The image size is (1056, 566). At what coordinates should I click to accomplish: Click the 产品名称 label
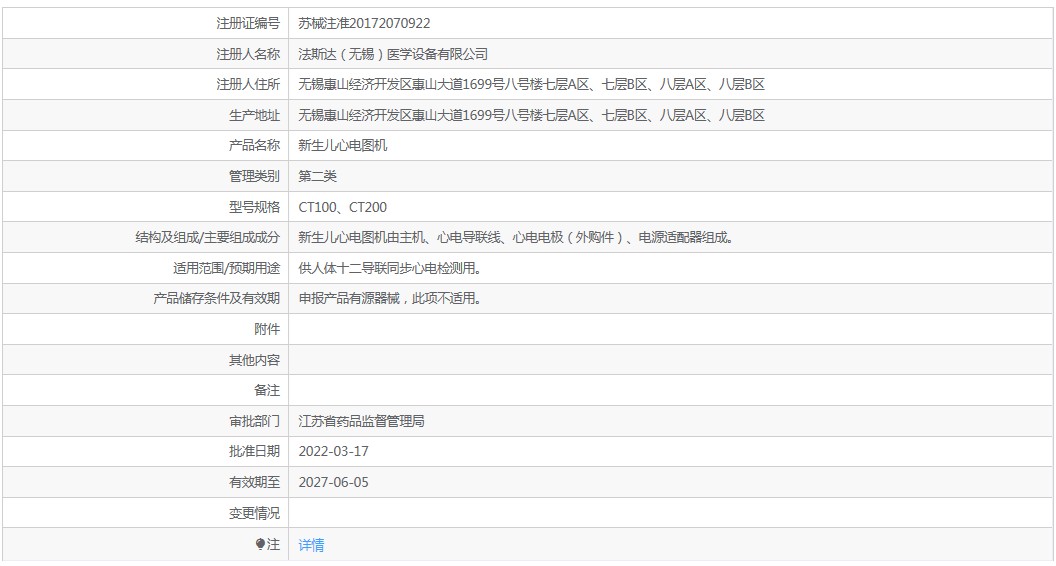255,146
